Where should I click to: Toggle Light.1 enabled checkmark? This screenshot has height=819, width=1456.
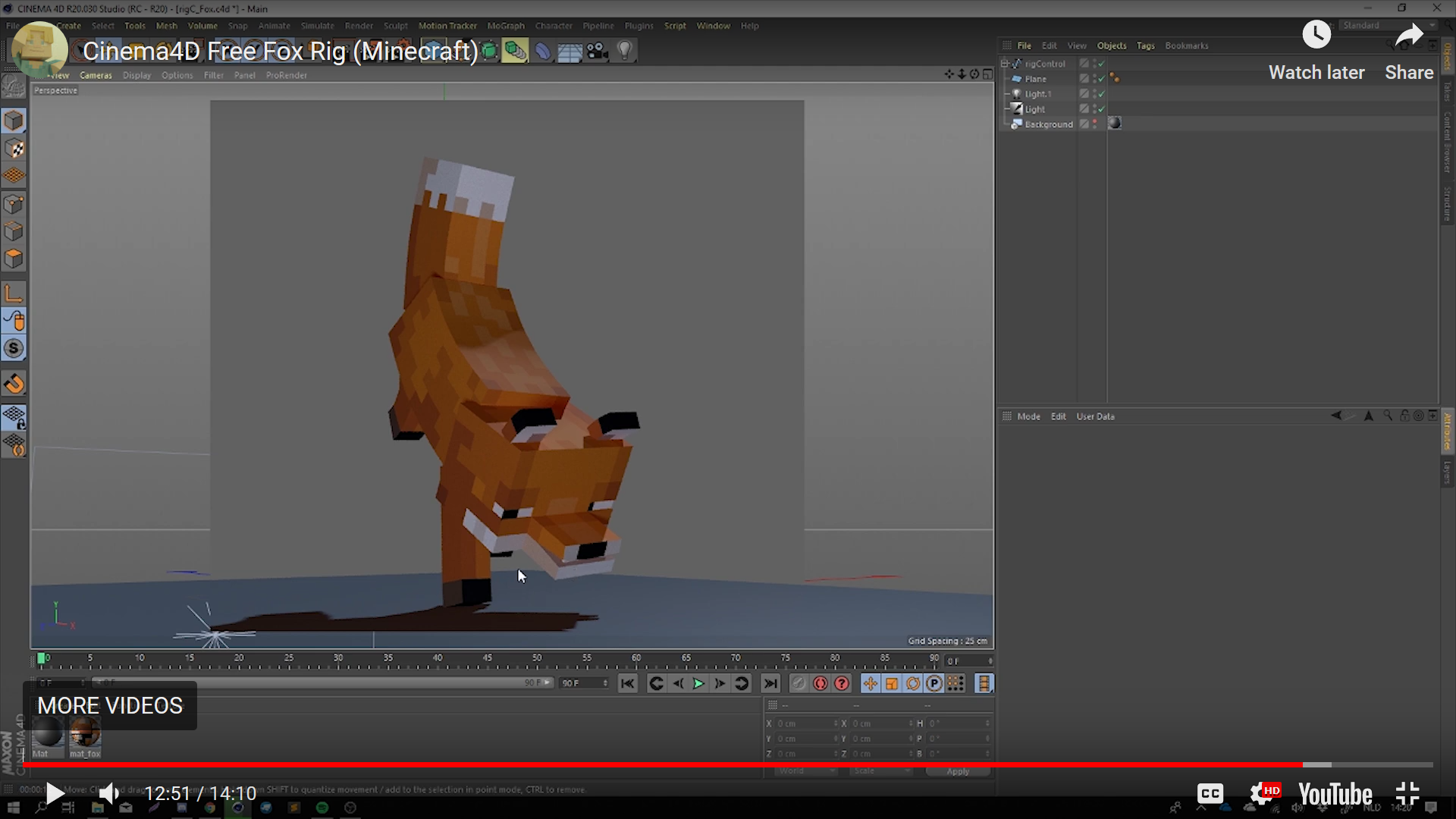[x=1101, y=94]
